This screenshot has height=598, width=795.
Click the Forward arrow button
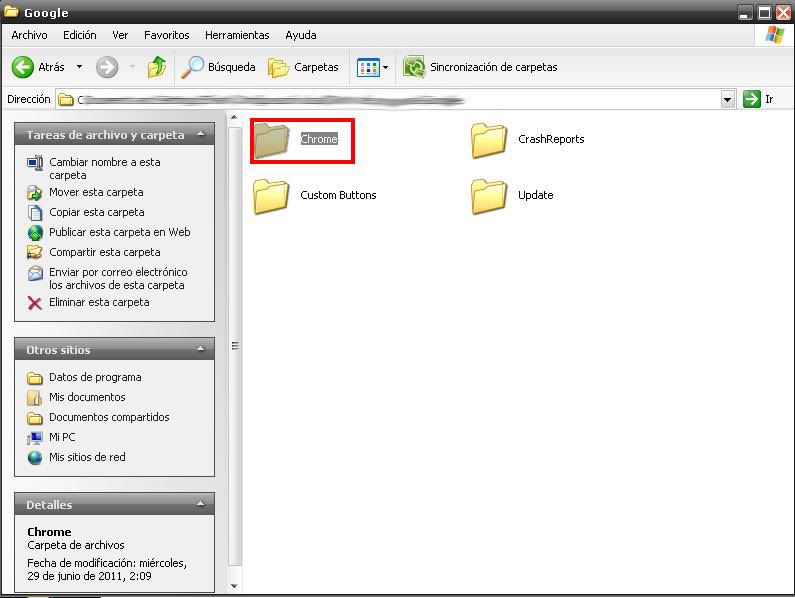pyautogui.click(x=107, y=67)
